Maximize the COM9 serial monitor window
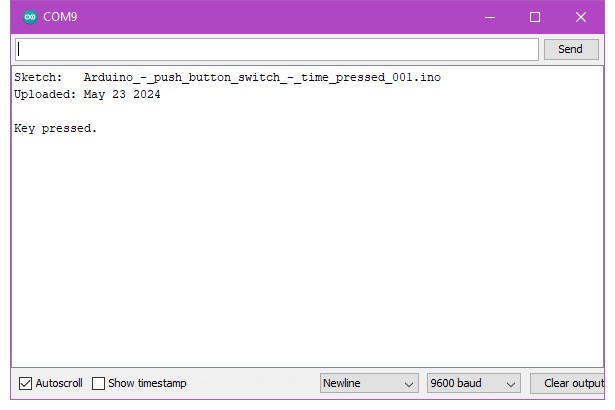Viewport: 615px width, 410px height. pos(535,17)
